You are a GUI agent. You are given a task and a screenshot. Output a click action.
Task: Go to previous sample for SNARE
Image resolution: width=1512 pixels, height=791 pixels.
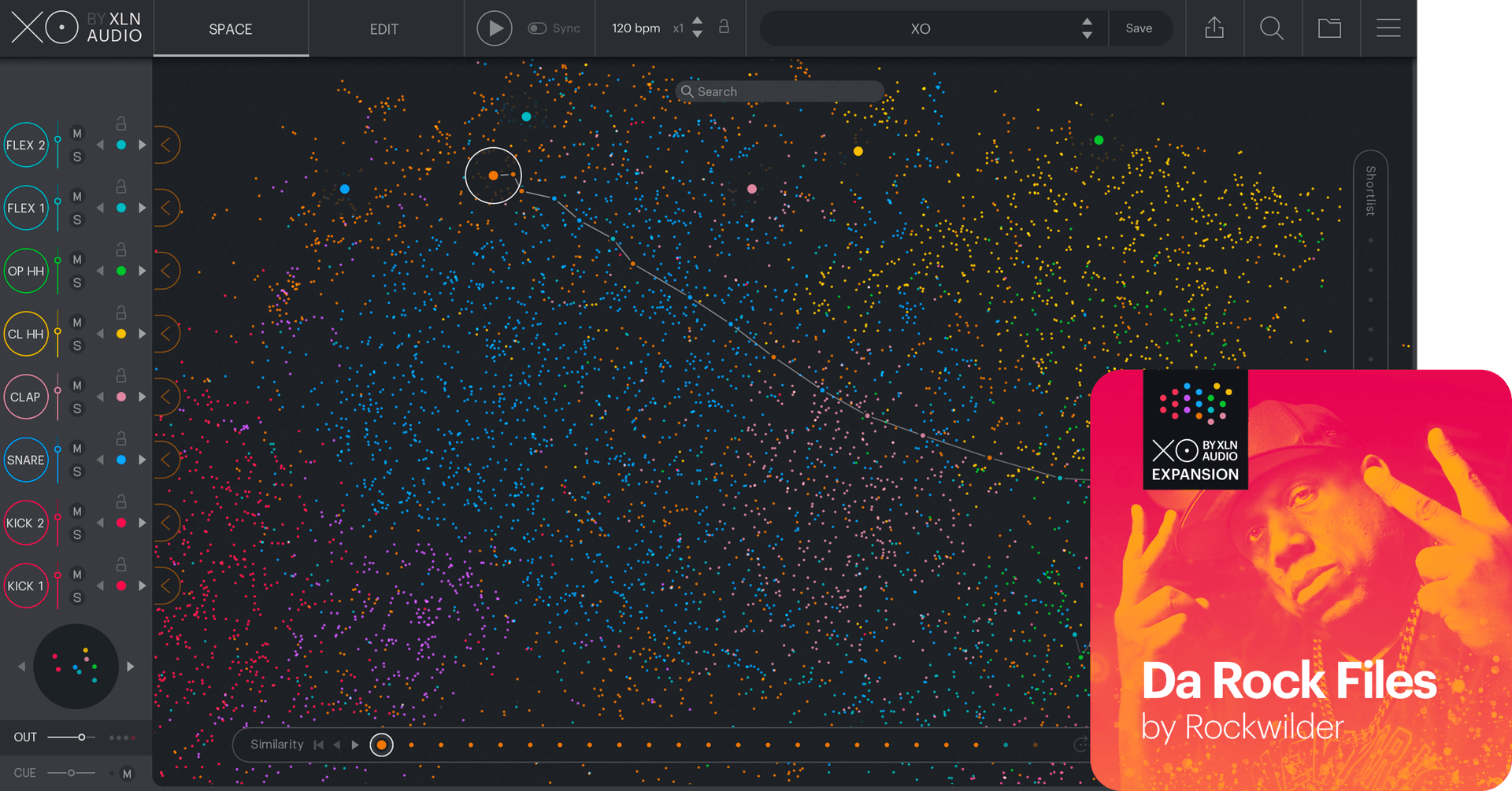click(x=100, y=460)
